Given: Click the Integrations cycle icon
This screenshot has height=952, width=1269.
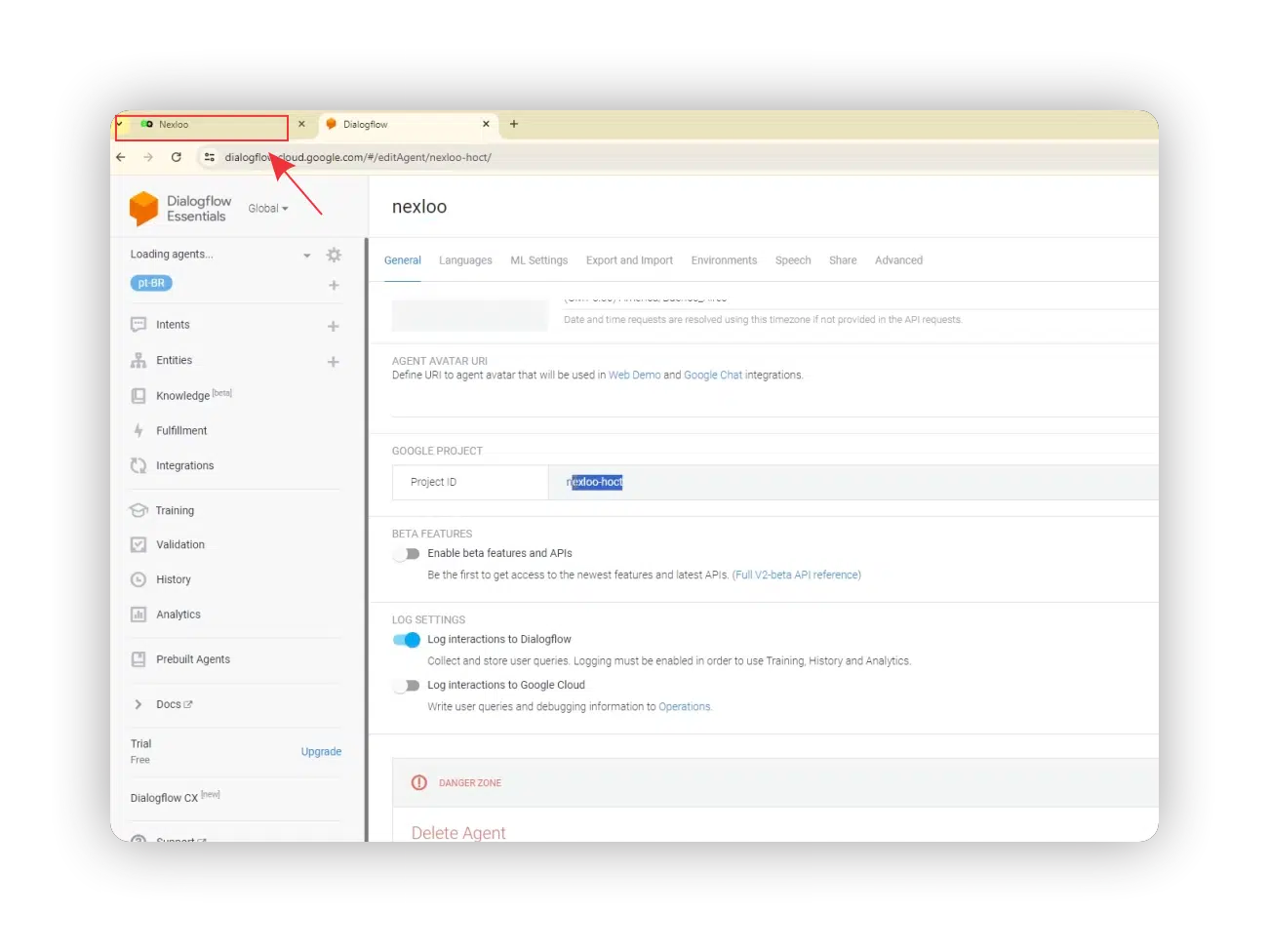Looking at the screenshot, I should coord(139,465).
